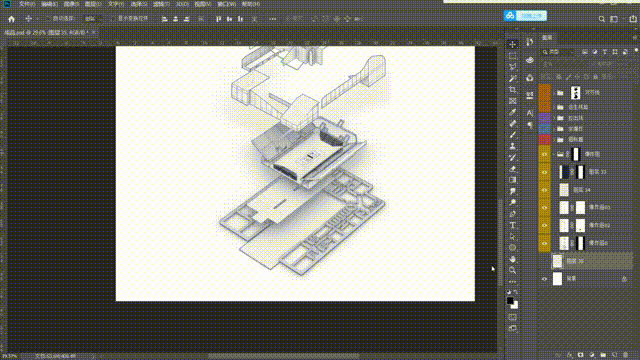Select the Eyedropper tool
The image size is (640, 360).
[x=513, y=112]
